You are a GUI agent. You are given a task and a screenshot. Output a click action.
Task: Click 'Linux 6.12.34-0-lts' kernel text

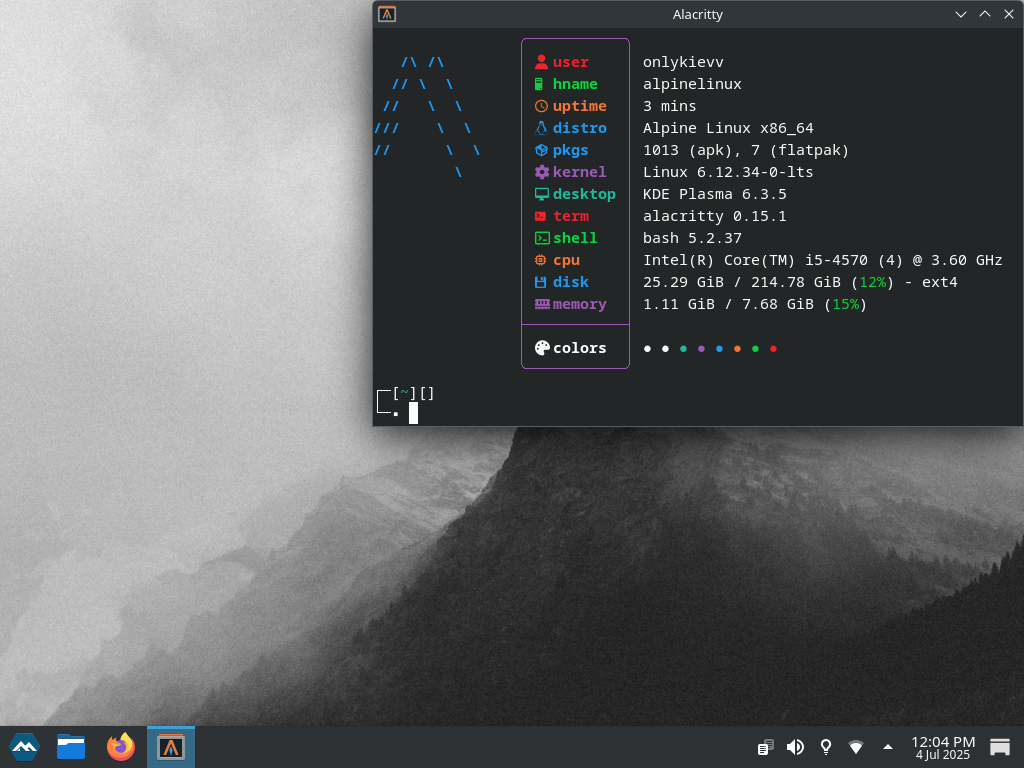tap(728, 172)
